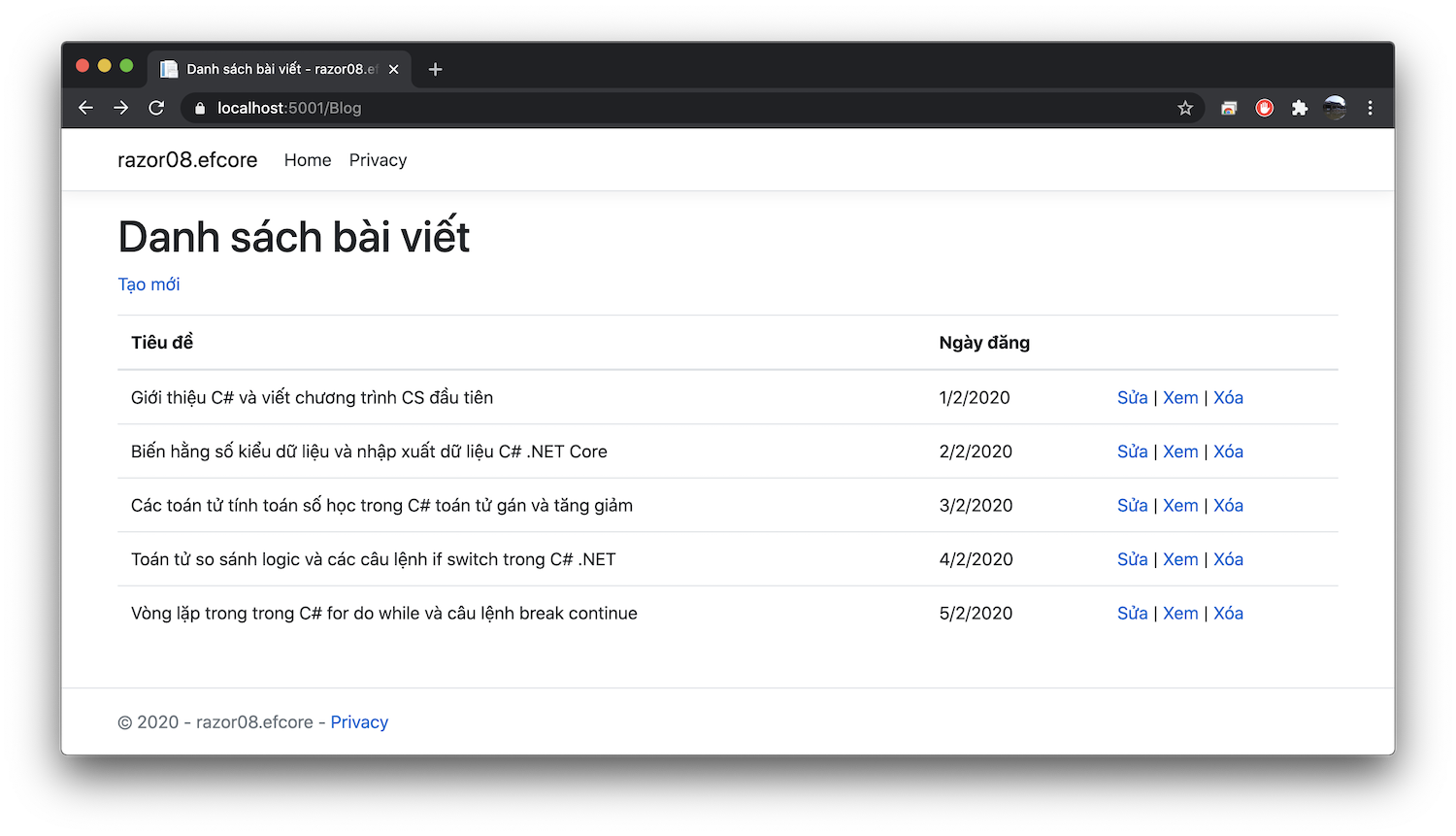1456x836 pixels.
Task: Click the red stop-hand extension icon
Action: pos(1264,108)
